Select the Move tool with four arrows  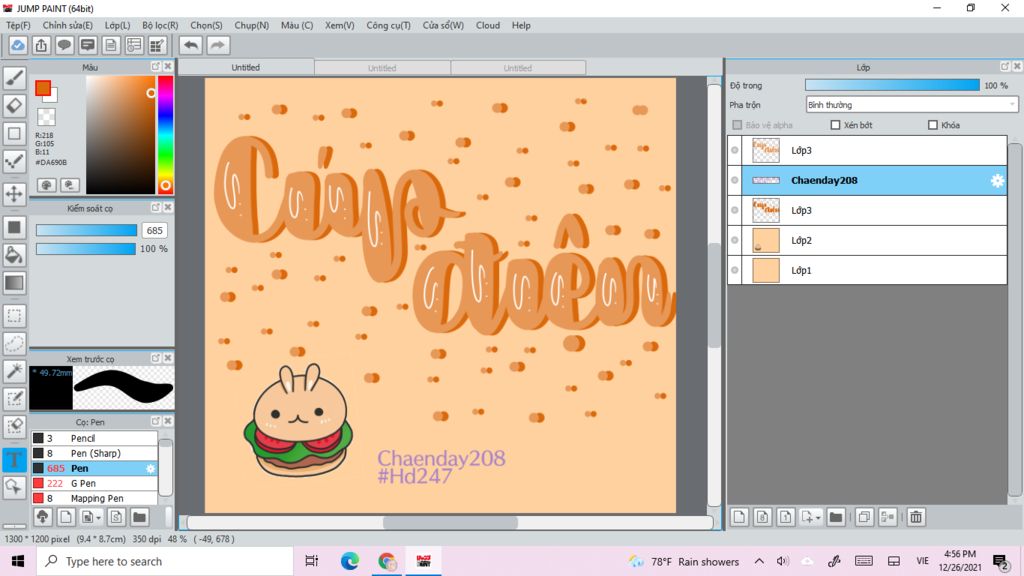coord(14,194)
